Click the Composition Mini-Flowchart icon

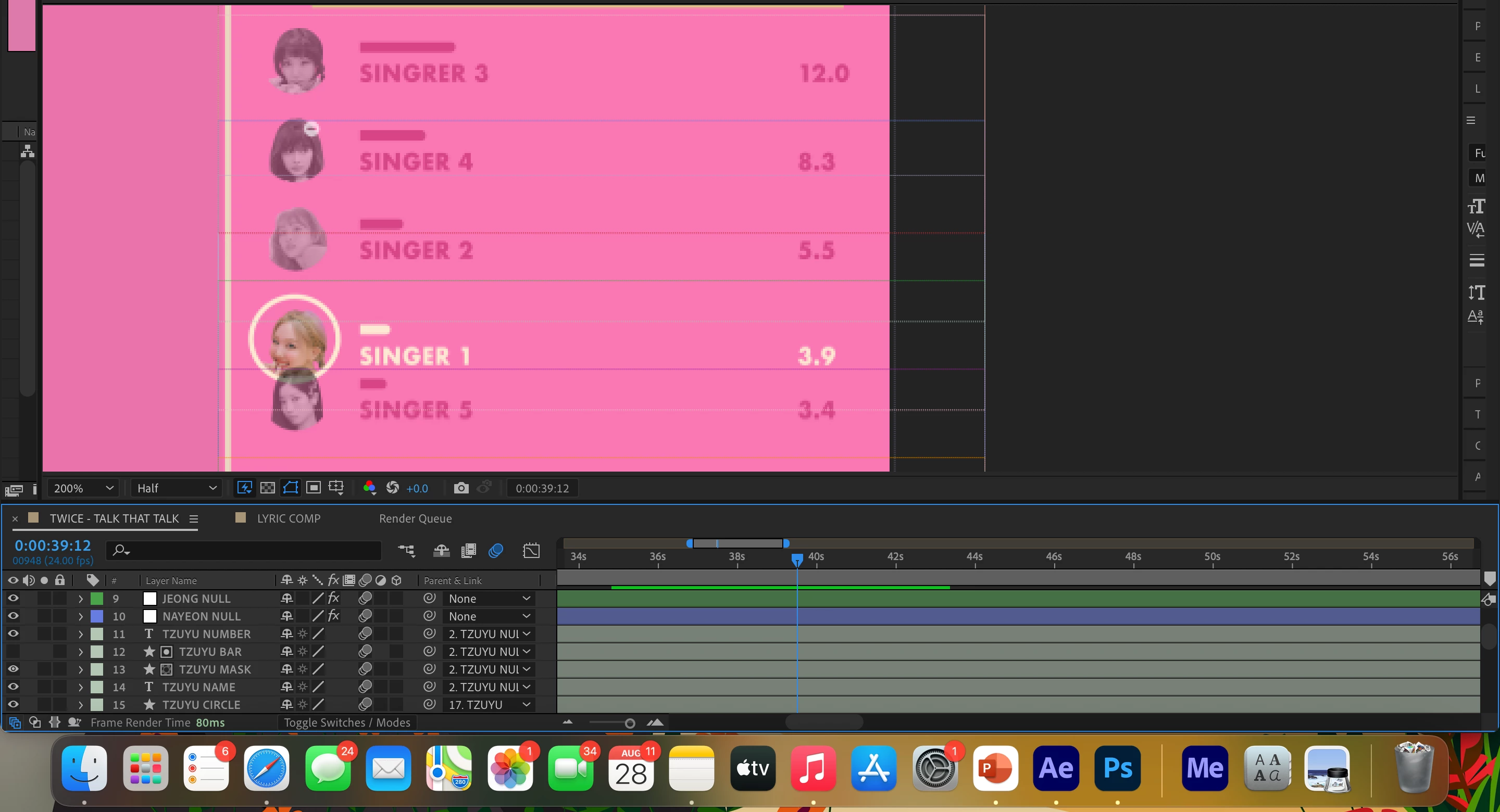tap(406, 551)
